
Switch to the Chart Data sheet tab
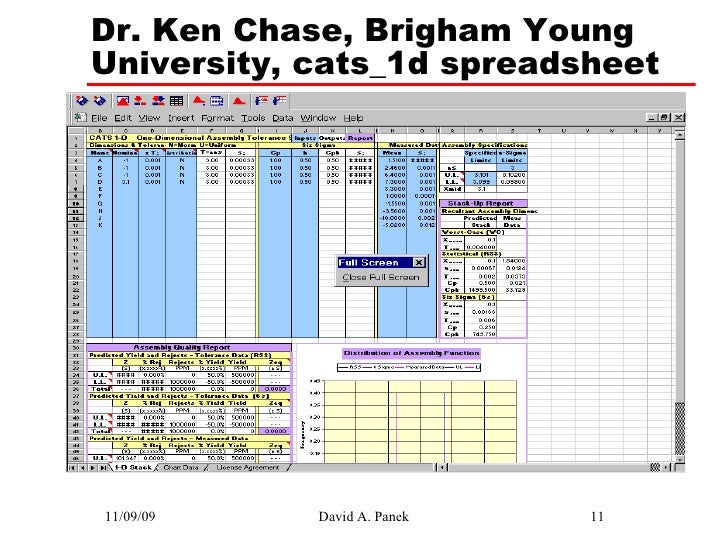(x=181, y=468)
